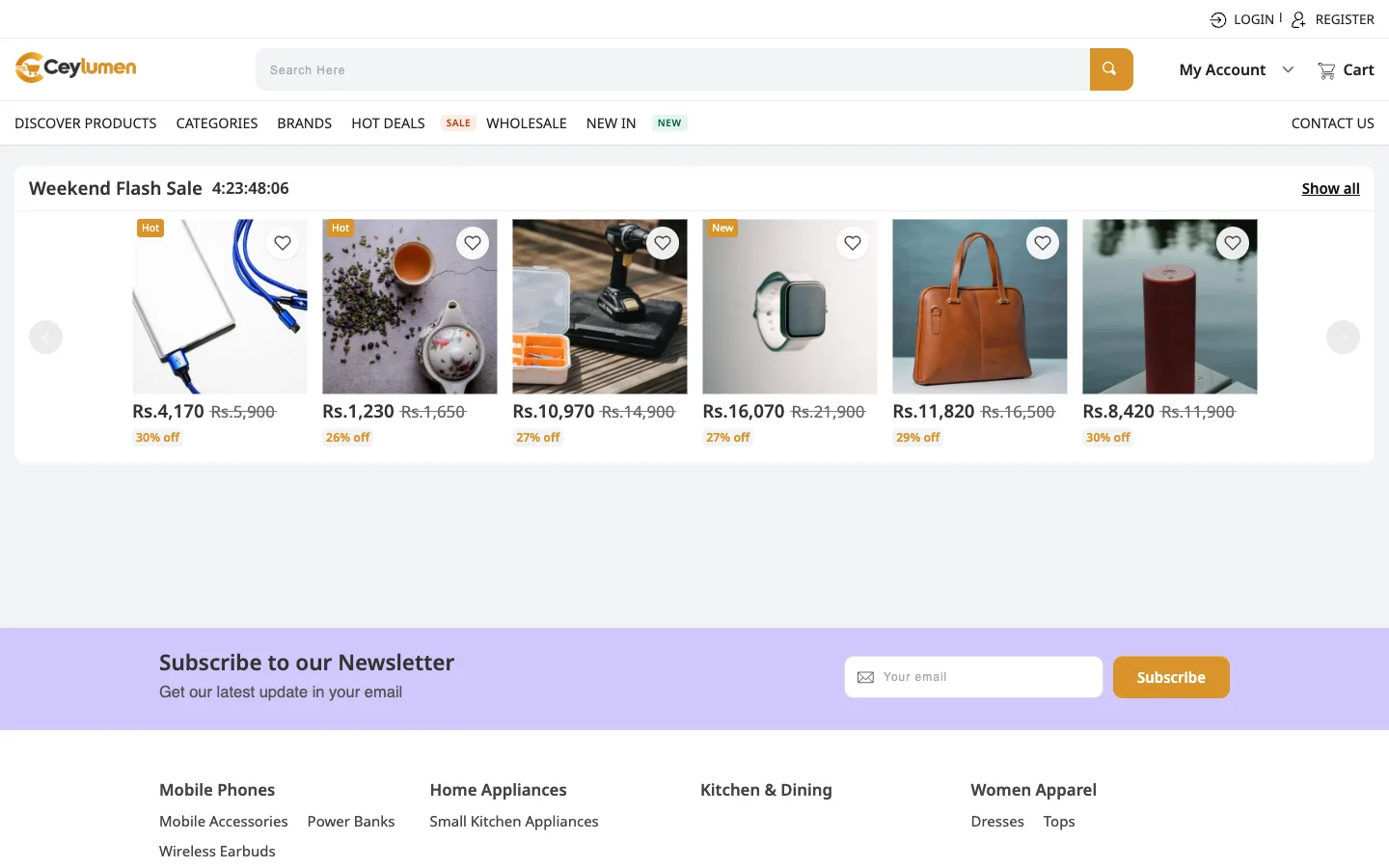1389x868 pixels.
Task: Open Hot Deals menu item
Action: point(388,123)
